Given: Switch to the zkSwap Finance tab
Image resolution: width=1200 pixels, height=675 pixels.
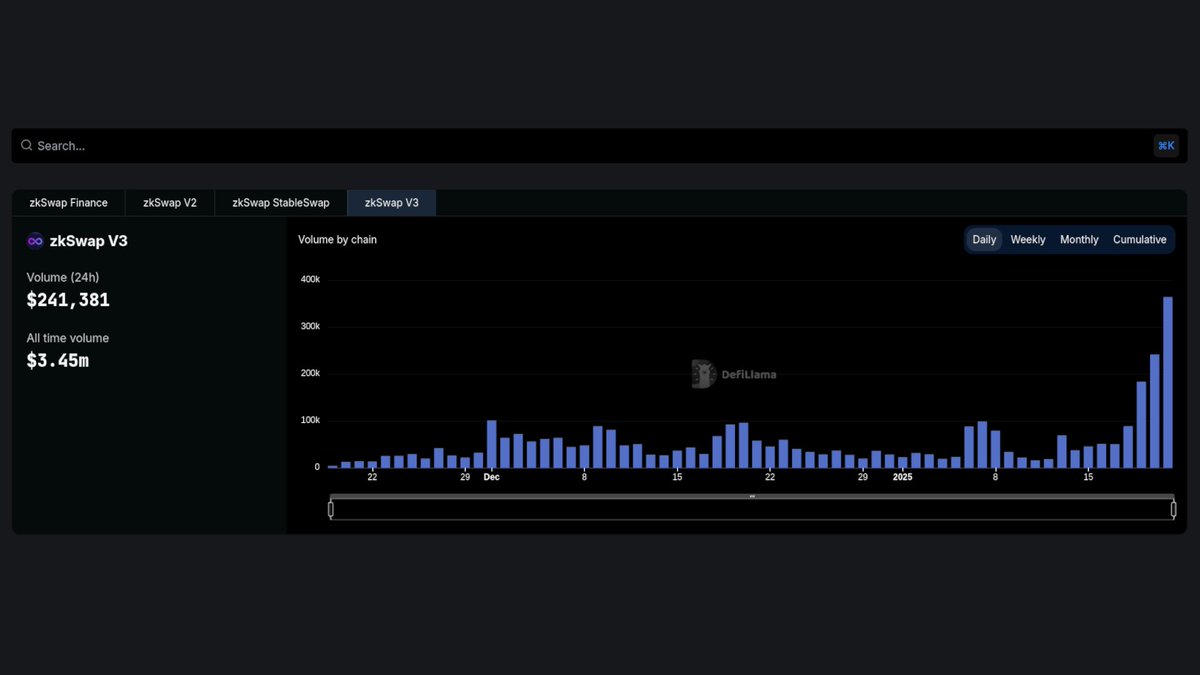Looking at the screenshot, I should [x=69, y=203].
